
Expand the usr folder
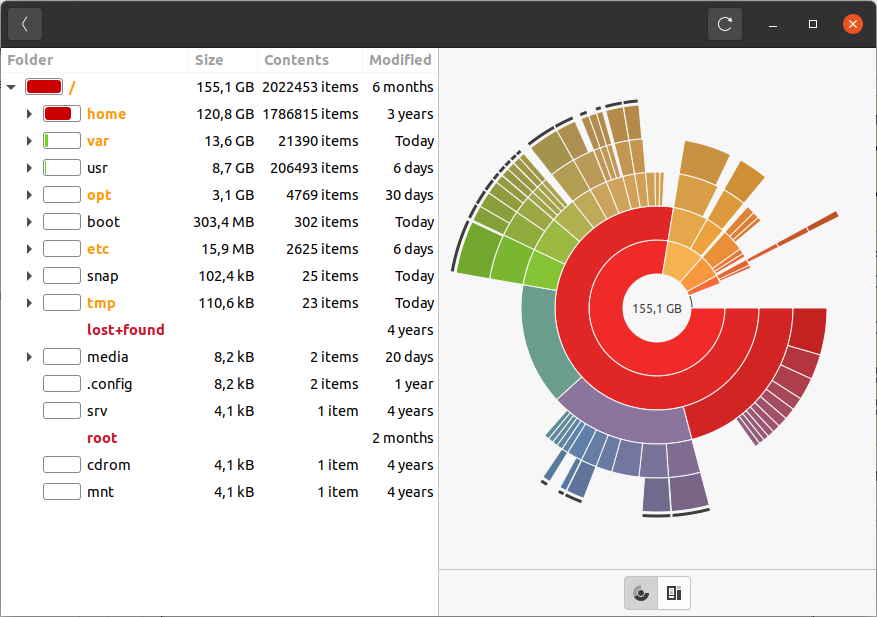(x=29, y=167)
